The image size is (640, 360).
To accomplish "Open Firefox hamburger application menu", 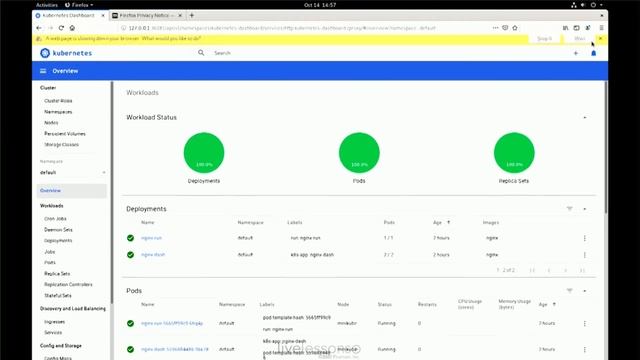I will [601, 28].
